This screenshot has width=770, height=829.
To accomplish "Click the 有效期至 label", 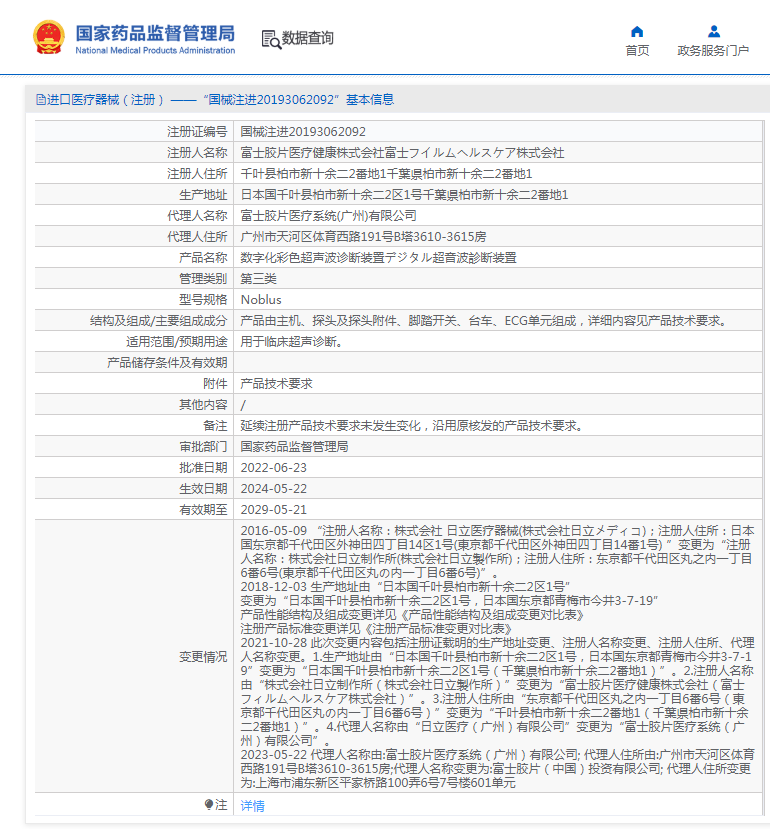I will (203, 510).
